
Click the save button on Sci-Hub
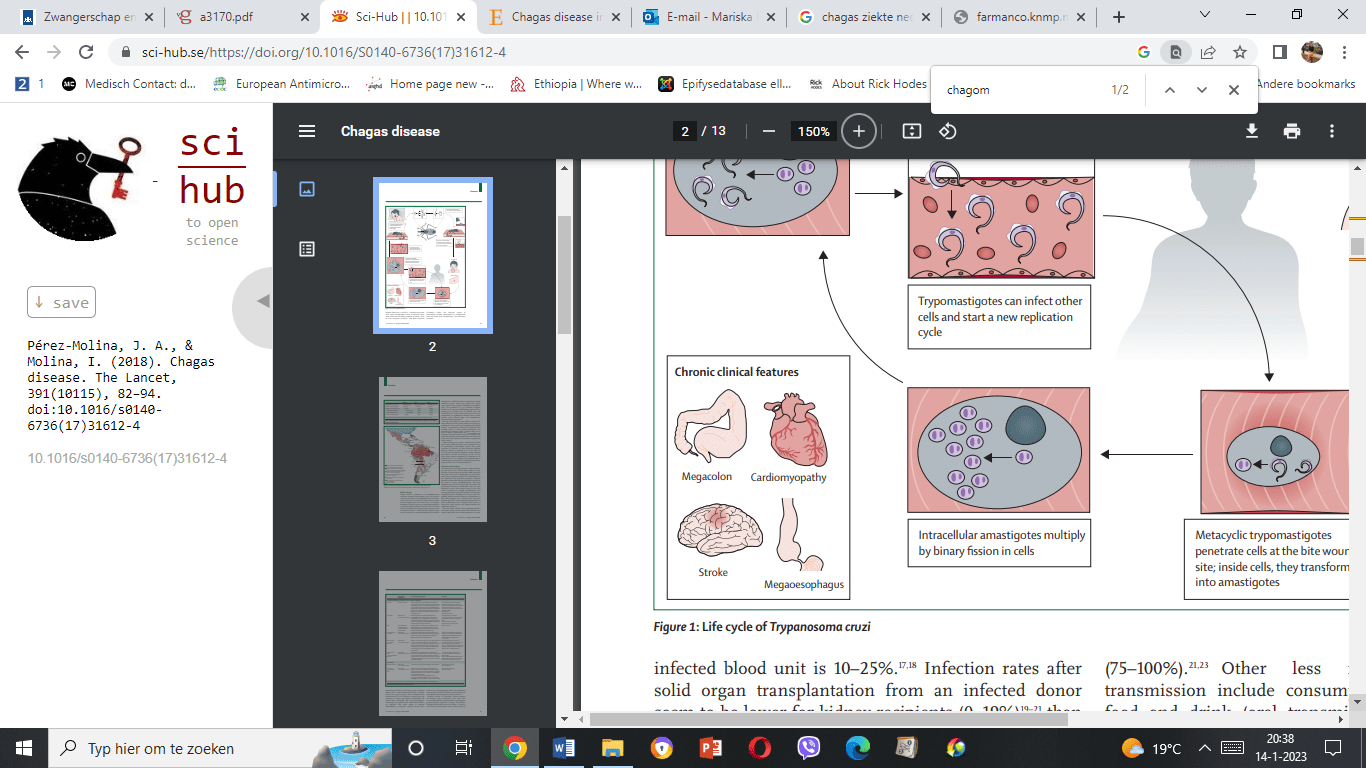61,302
